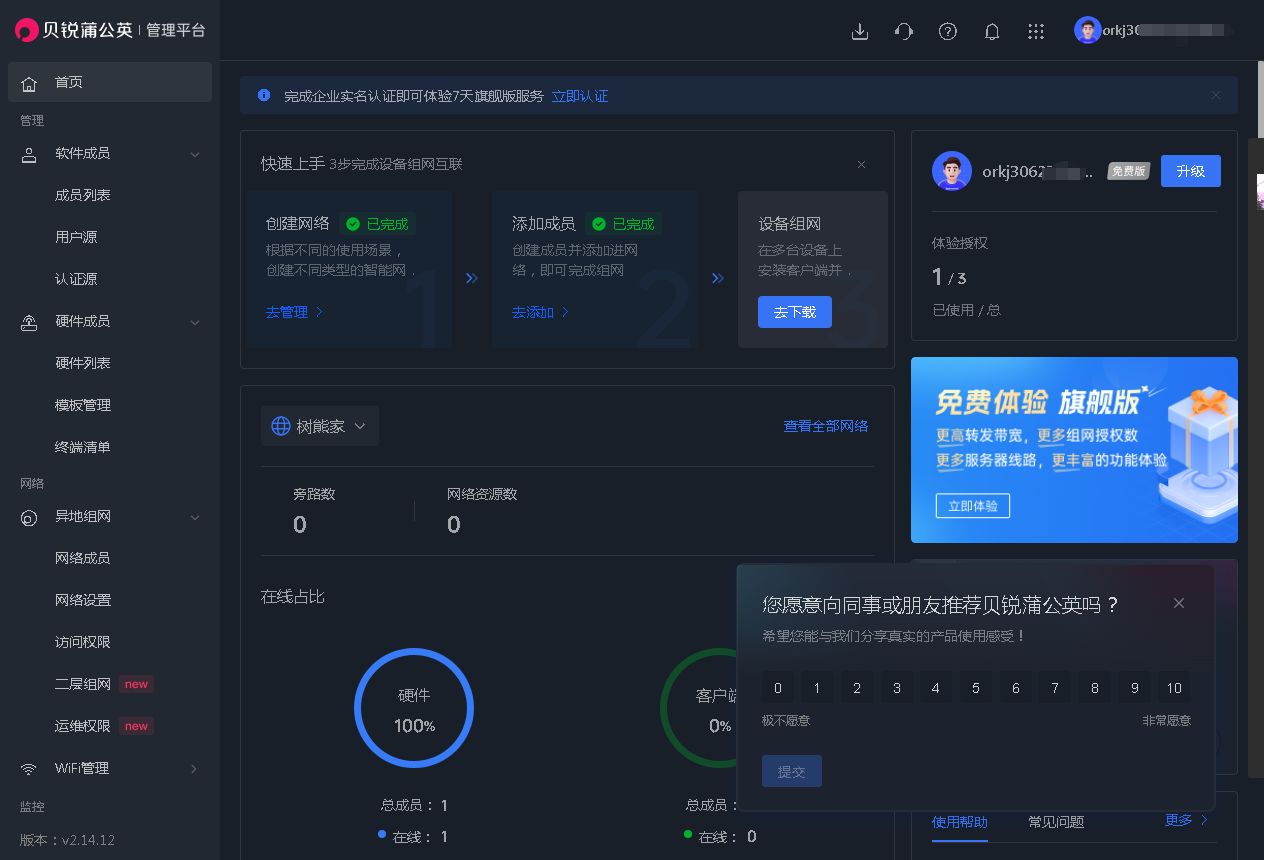
Task: Collapse the 异地组网 menu group
Action: (195, 517)
